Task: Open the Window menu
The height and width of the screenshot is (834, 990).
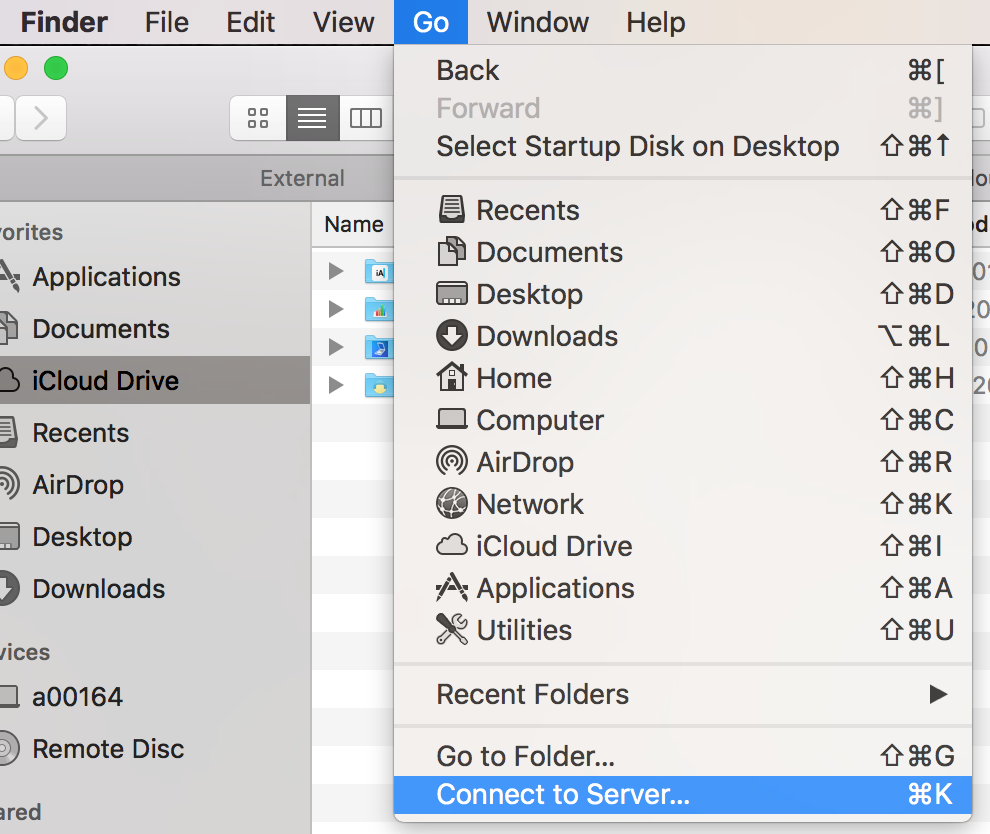Action: tap(537, 22)
